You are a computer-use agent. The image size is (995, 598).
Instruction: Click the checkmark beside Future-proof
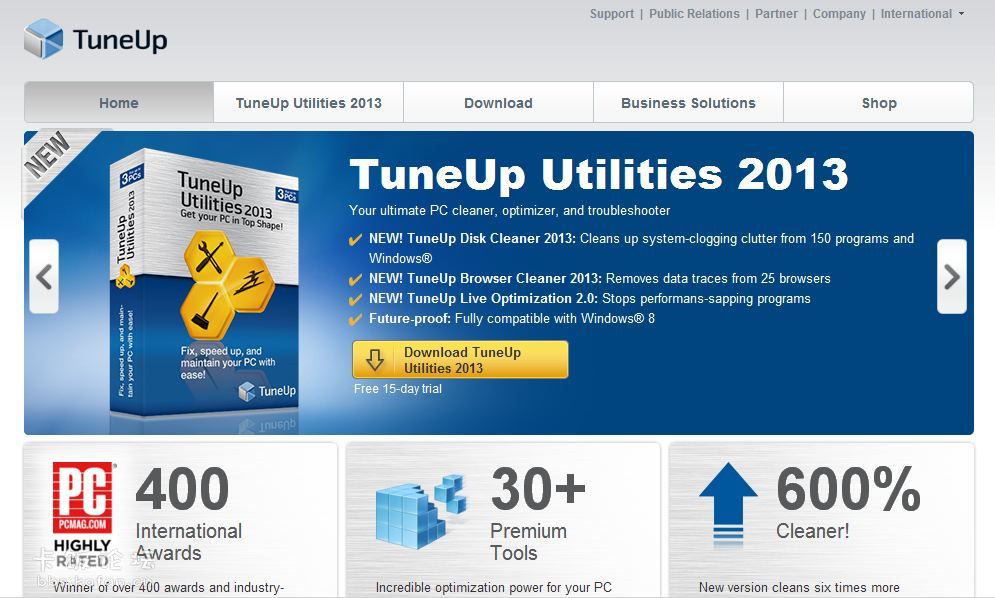(355, 319)
